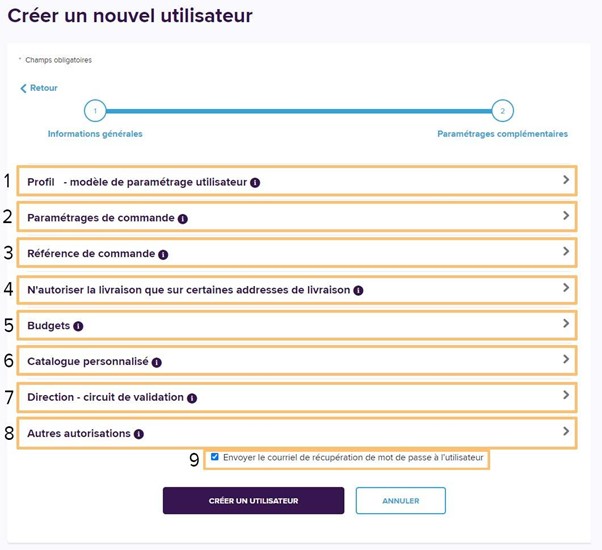The height and width of the screenshot is (550, 602).
Task: Click the Budgets info icon
Action: pyautogui.click(x=78, y=326)
